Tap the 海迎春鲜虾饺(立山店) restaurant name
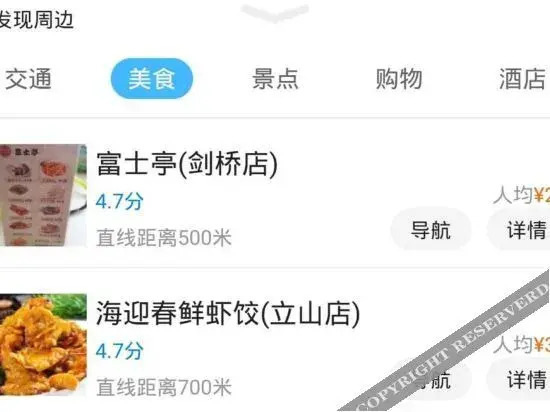The width and height of the screenshot is (550, 412). point(228,313)
